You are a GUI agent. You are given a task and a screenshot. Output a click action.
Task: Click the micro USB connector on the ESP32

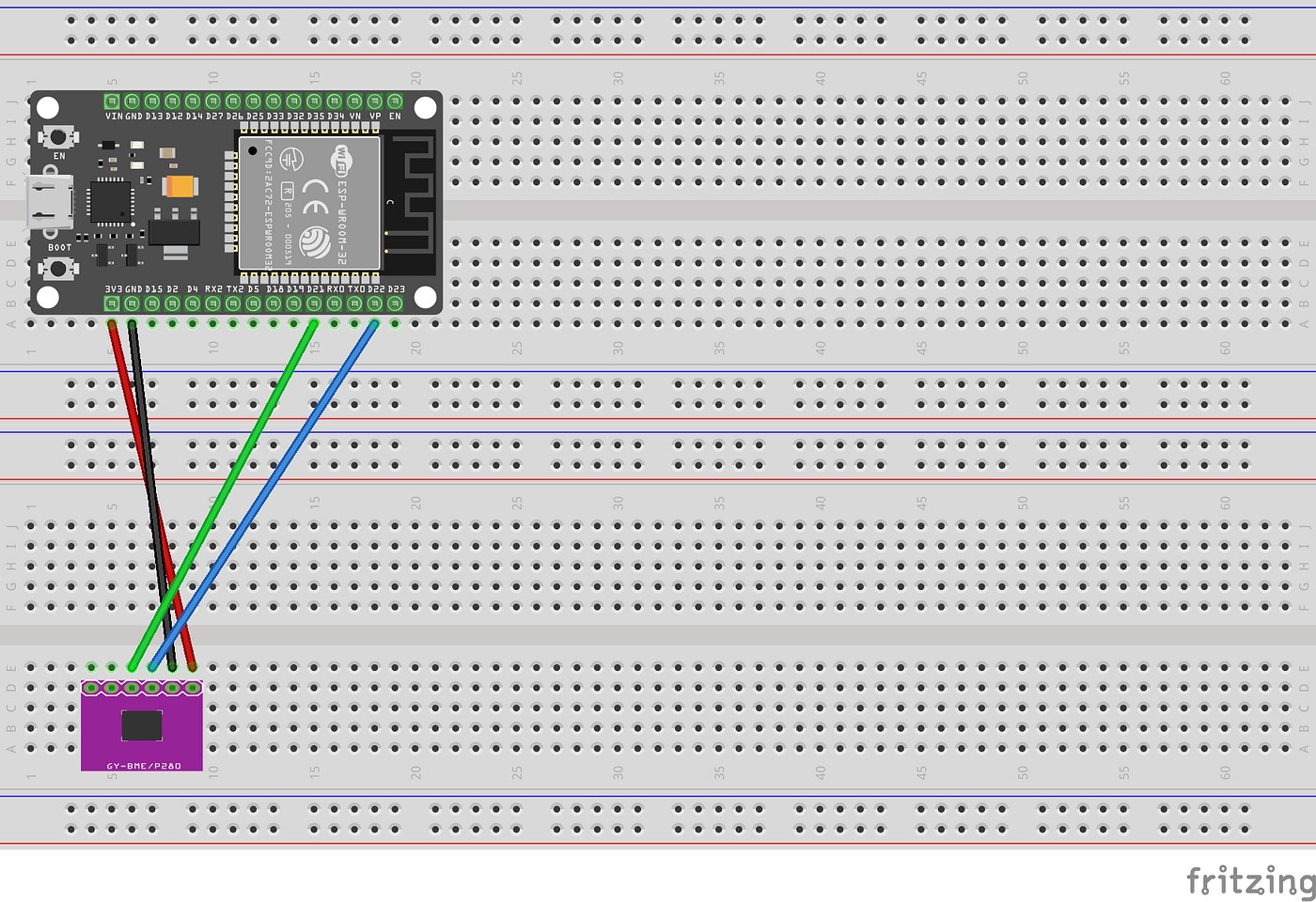point(47,202)
